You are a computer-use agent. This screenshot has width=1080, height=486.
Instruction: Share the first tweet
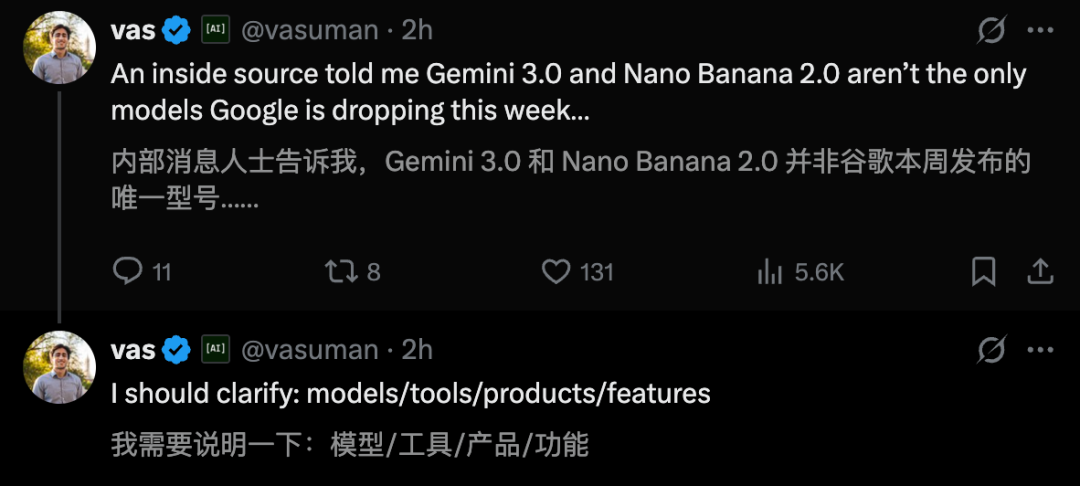pos(1040,271)
